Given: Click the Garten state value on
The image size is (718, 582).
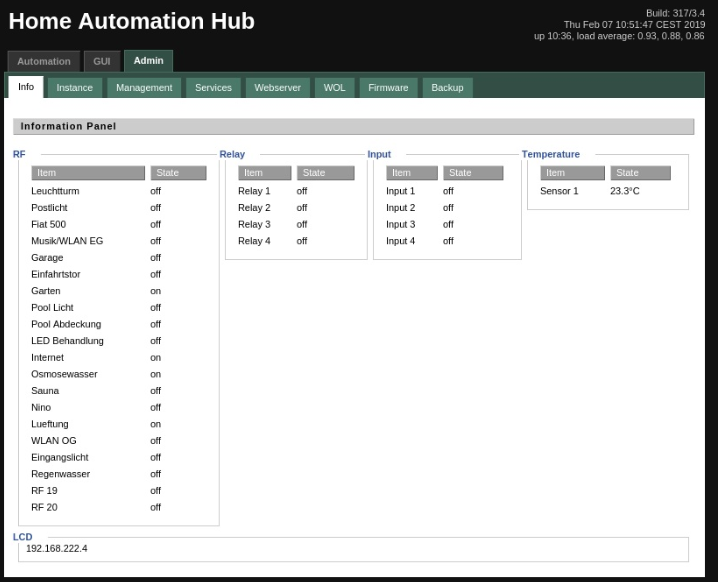Looking at the screenshot, I should (156, 291).
